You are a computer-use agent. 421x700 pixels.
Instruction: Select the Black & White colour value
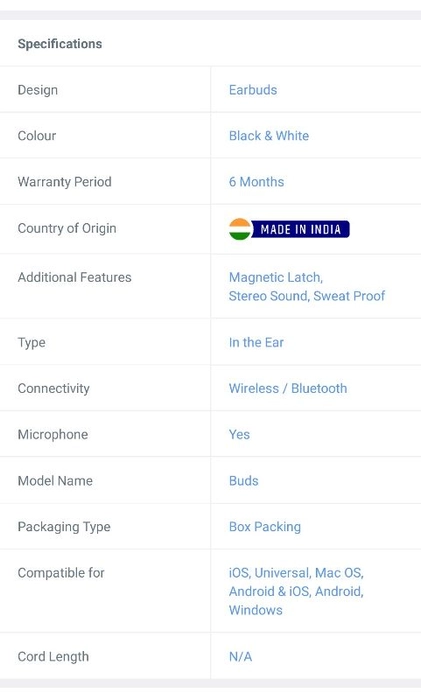(269, 136)
